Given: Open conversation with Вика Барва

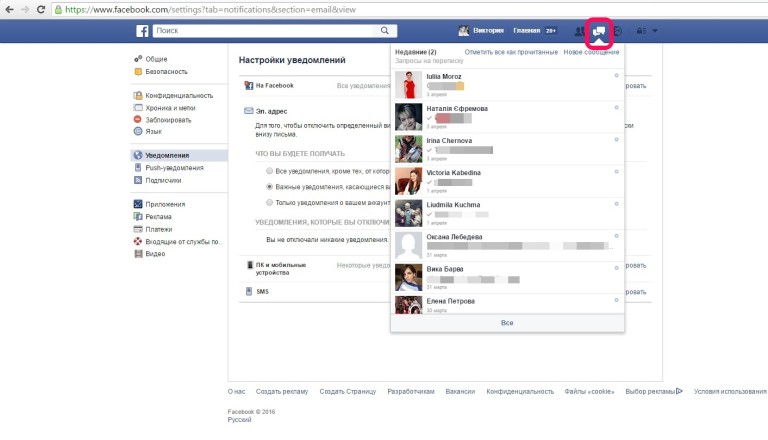Looking at the screenshot, I should (x=507, y=277).
